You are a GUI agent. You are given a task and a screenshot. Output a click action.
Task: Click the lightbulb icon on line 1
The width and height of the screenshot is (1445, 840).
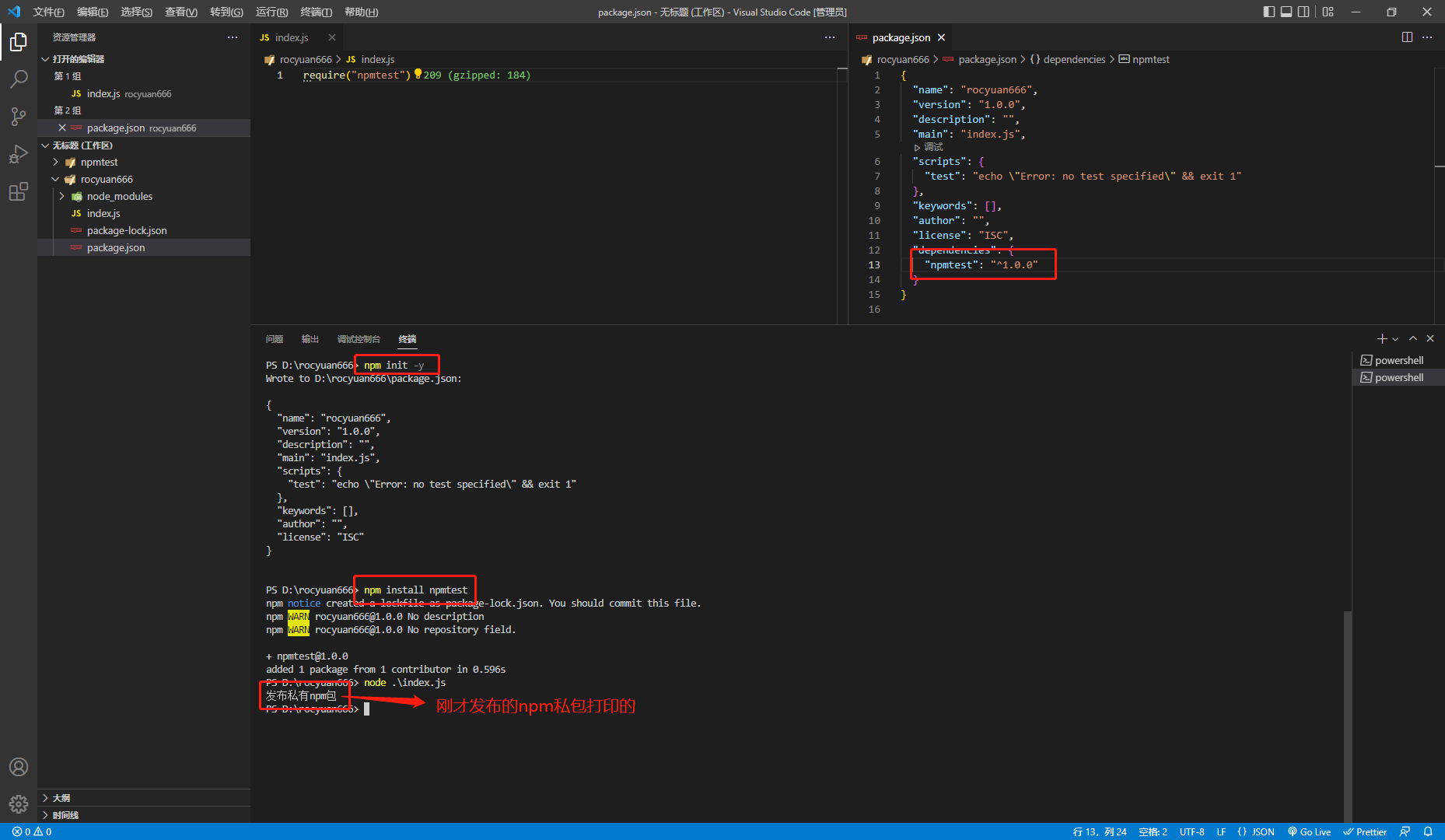(x=418, y=74)
